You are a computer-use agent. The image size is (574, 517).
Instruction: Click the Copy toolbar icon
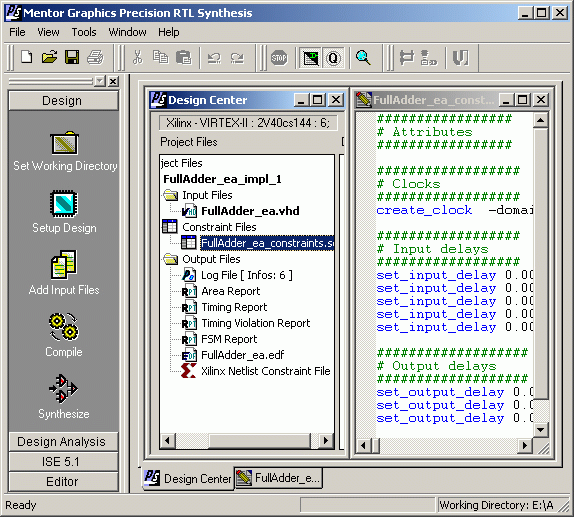(x=160, y=57)
